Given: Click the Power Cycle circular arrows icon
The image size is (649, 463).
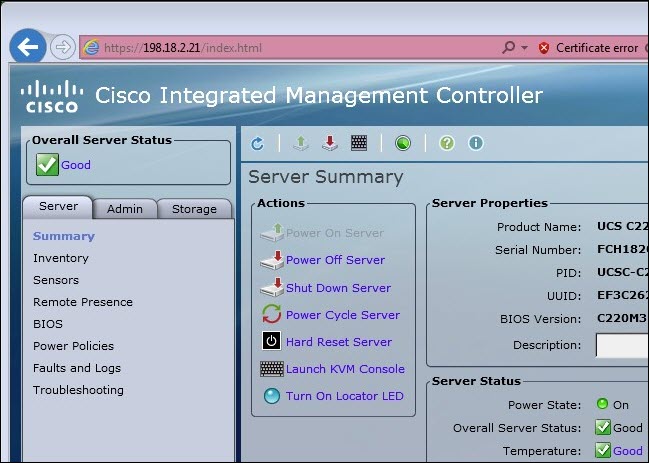Looking at the screenshot, I should 272,314.
